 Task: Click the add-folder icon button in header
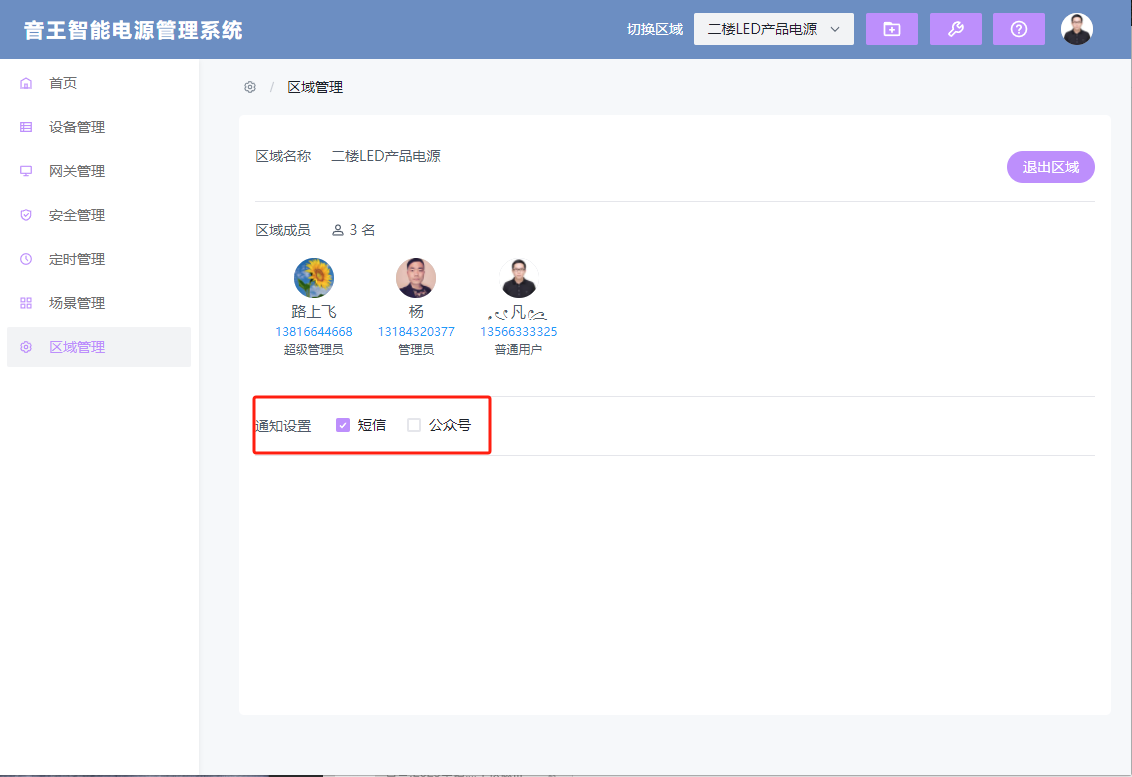pos(891,29)
